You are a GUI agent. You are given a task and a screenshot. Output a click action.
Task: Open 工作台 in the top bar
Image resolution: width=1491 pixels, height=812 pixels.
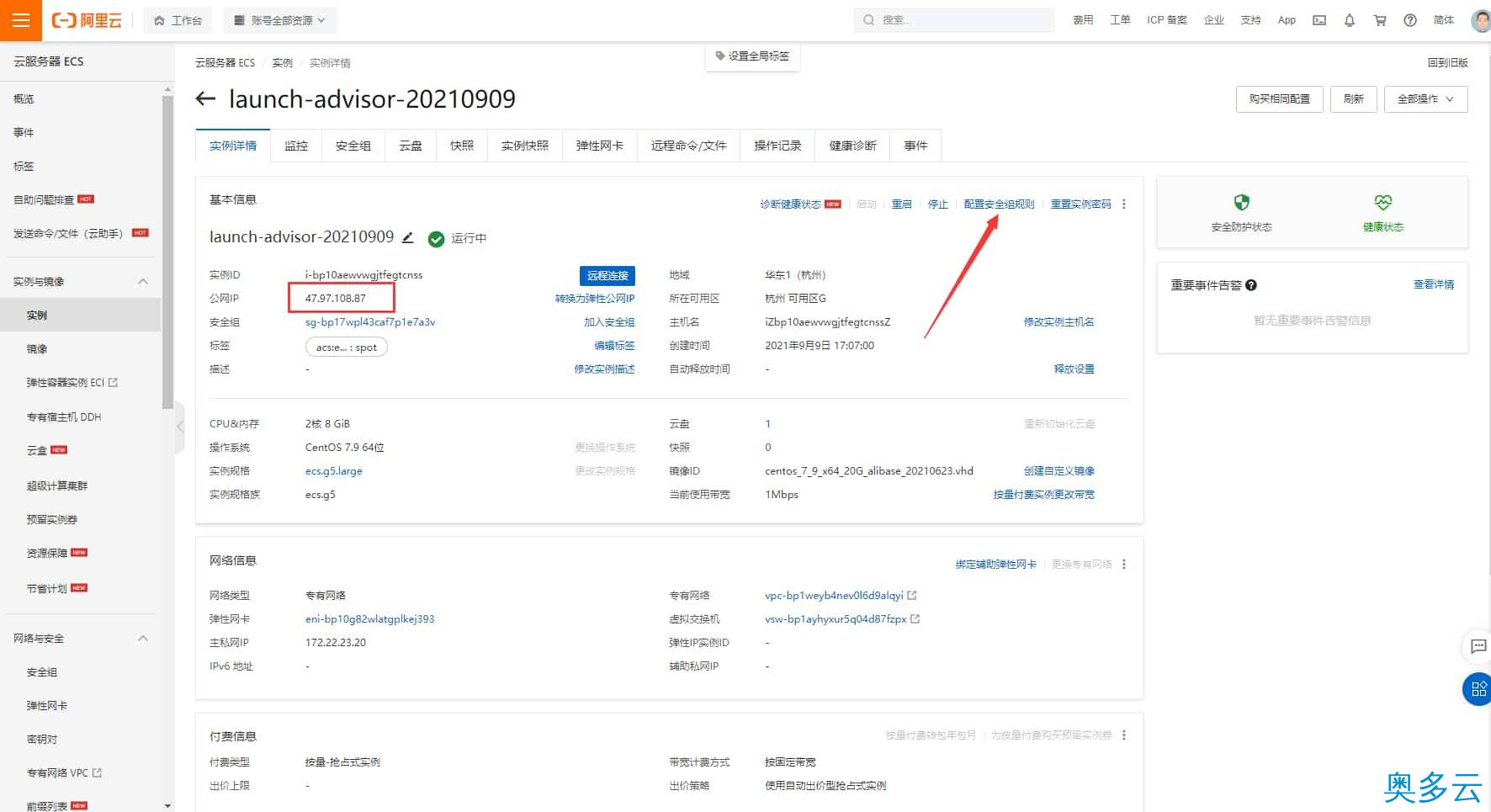tap(178, 20)
